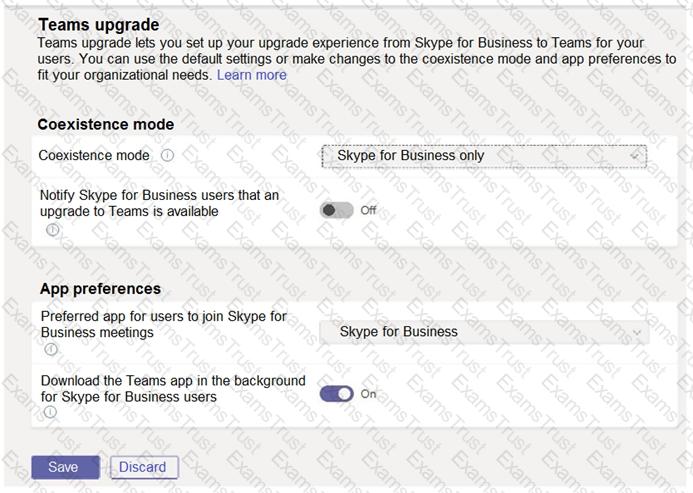Click info icon next to Coexistence mode

[167, 155]
